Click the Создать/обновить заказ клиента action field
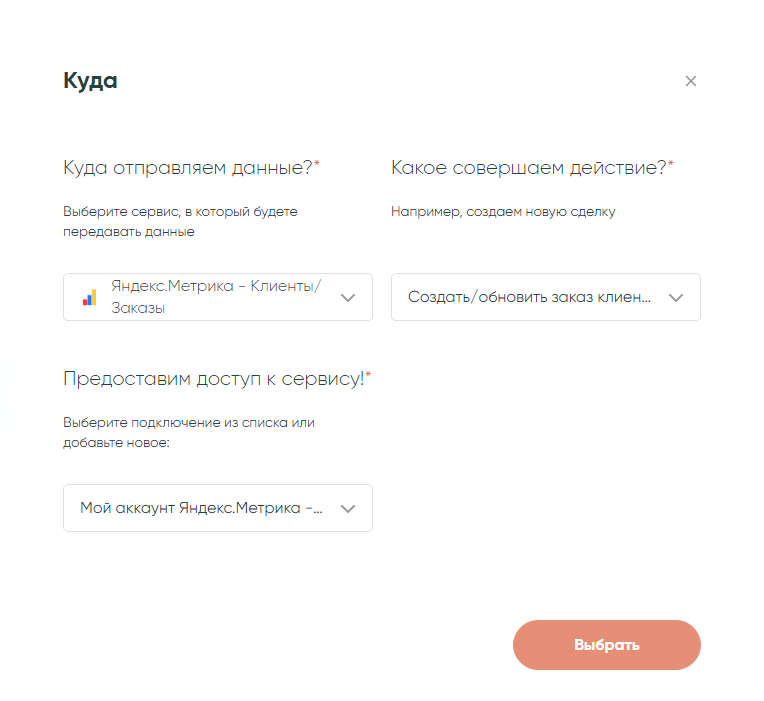The height and width of the screenshot is (701, 764). point(530,297)
